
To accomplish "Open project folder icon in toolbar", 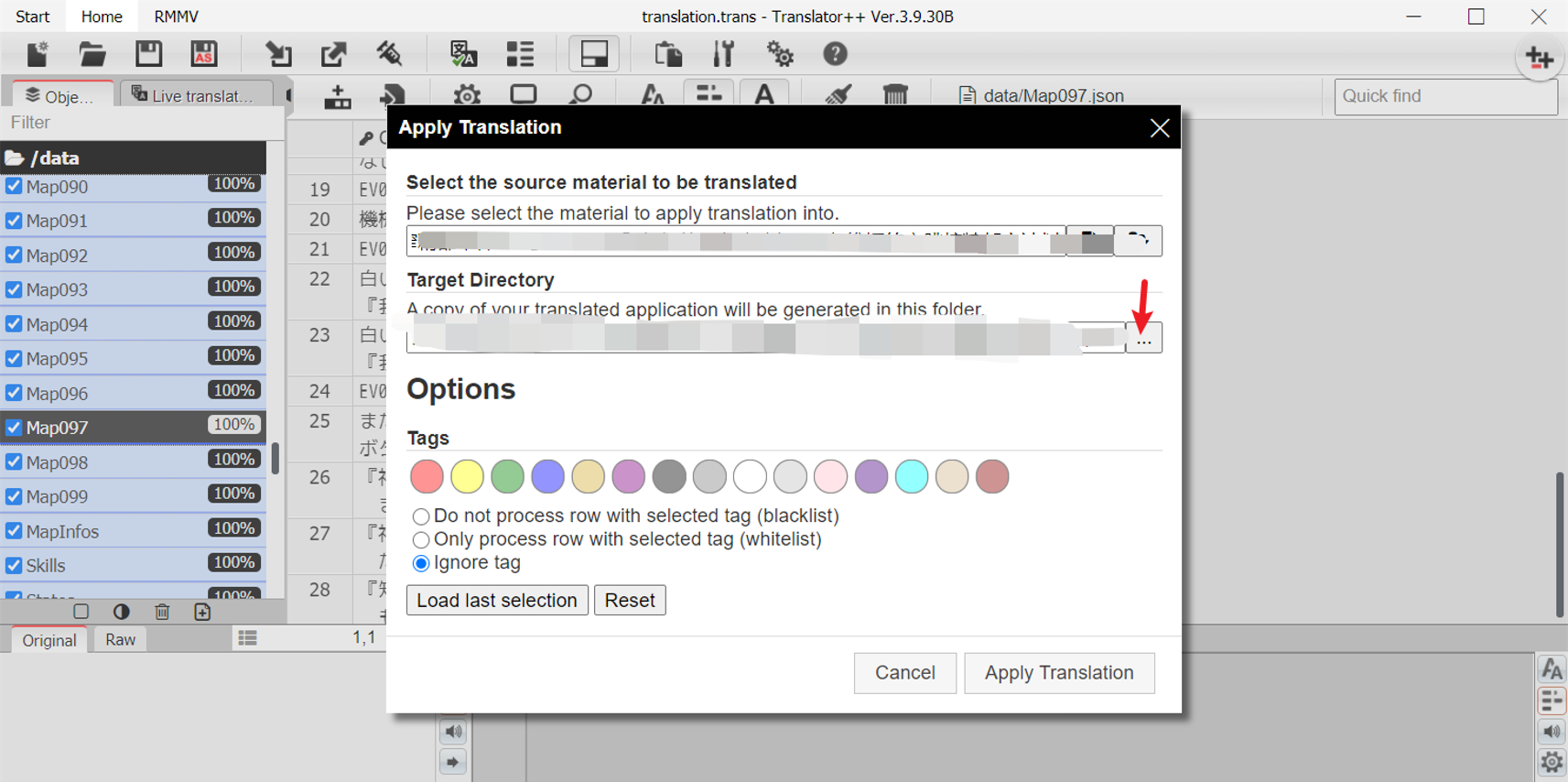I will point(92,54).
